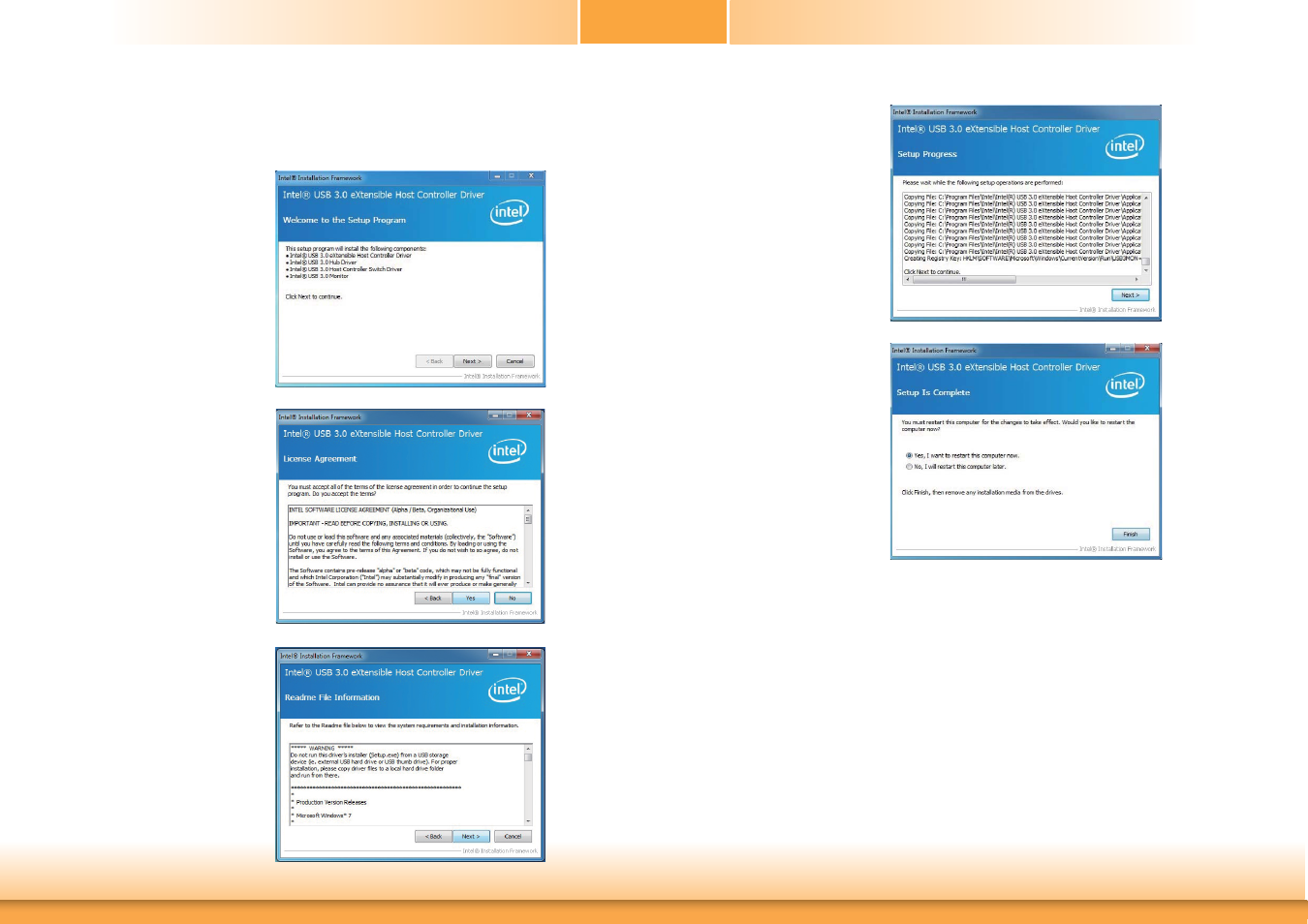Image resolution: width=1308 pixels, height=924 pixels.
Task: Close the License Agreement window
Action: (529, 415)
